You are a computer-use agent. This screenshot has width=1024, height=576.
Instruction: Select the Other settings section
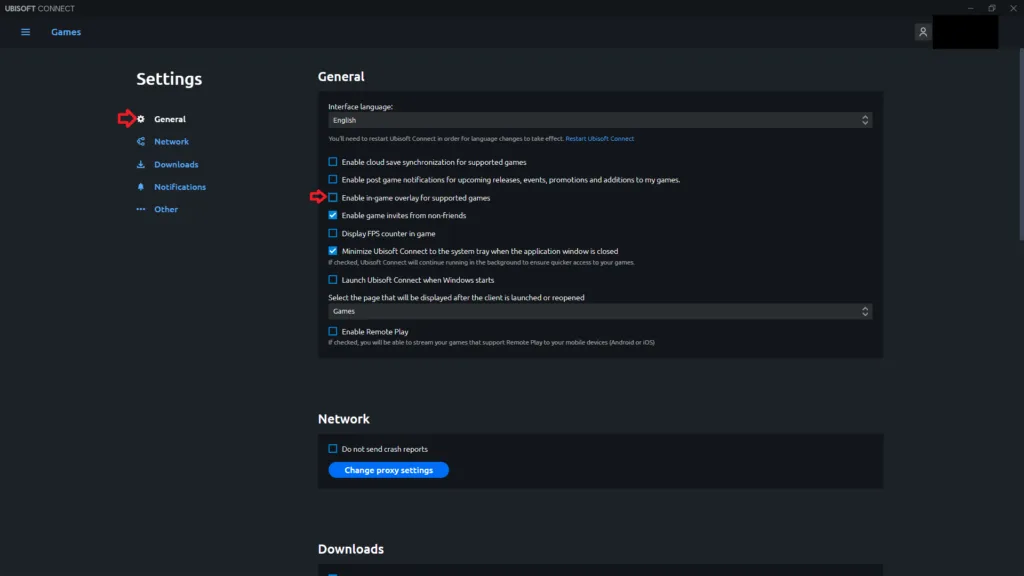point(166,209)
